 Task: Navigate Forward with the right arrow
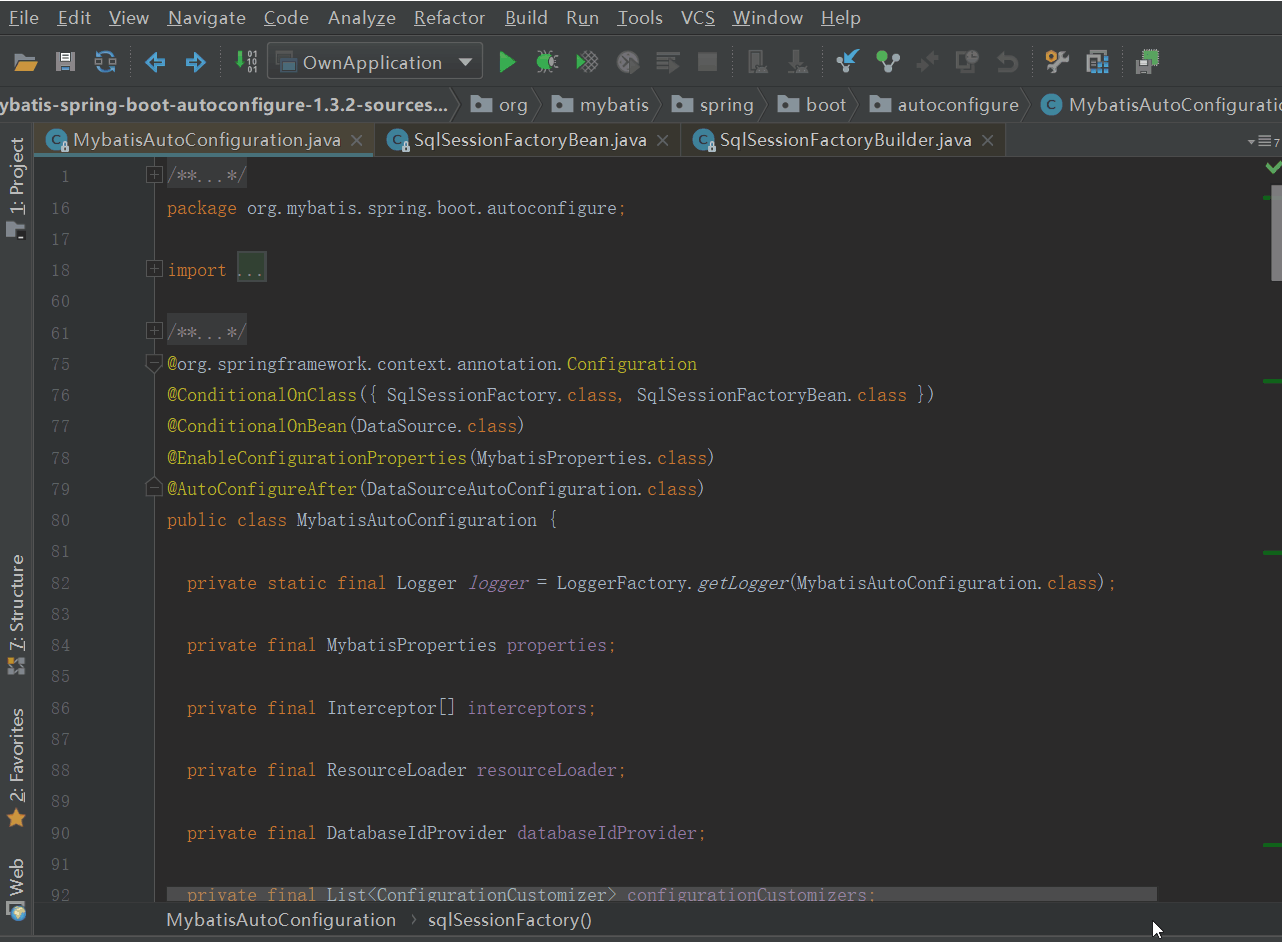click(195, 62)
